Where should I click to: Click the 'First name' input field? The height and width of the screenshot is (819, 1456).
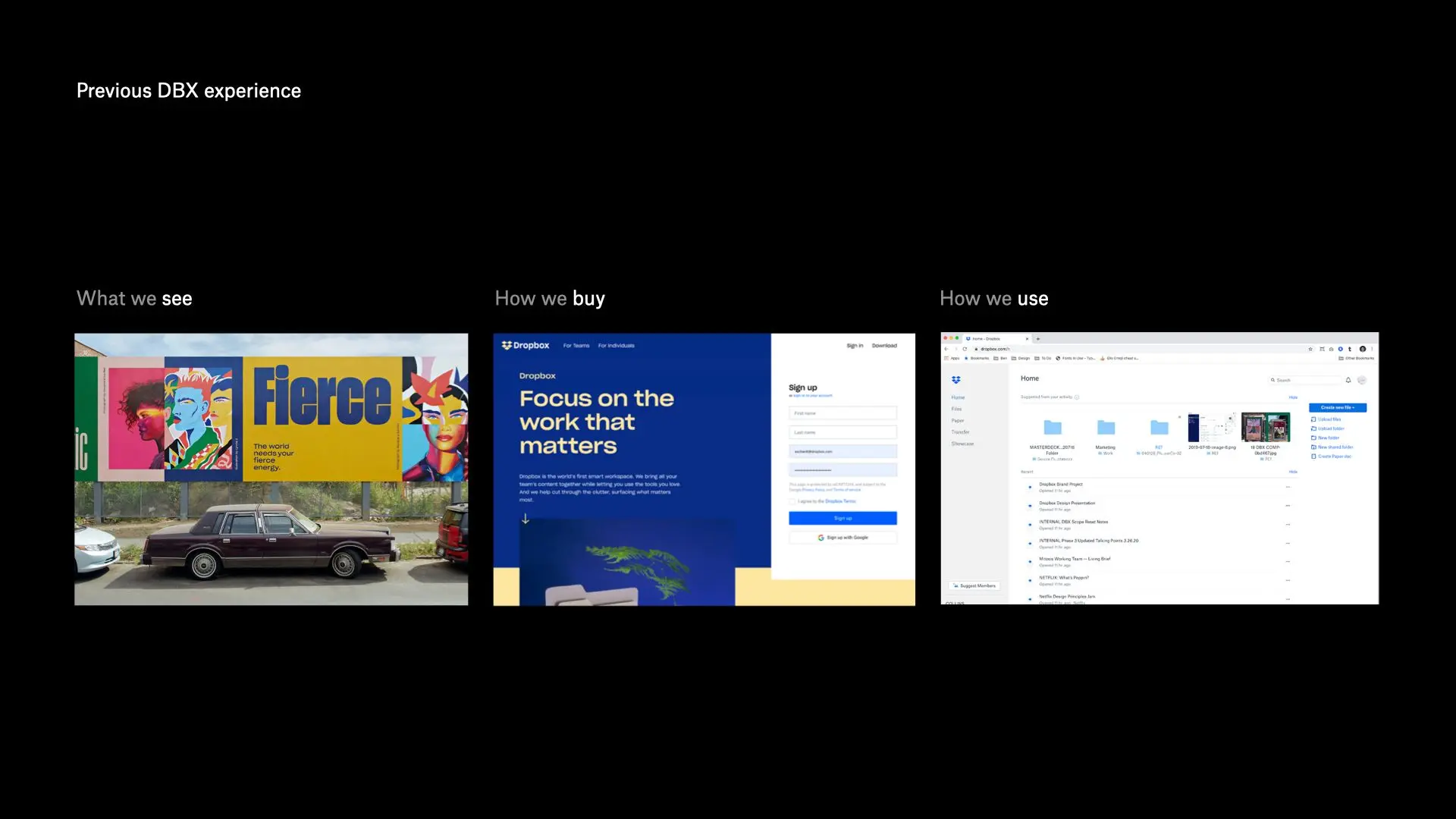843,413
